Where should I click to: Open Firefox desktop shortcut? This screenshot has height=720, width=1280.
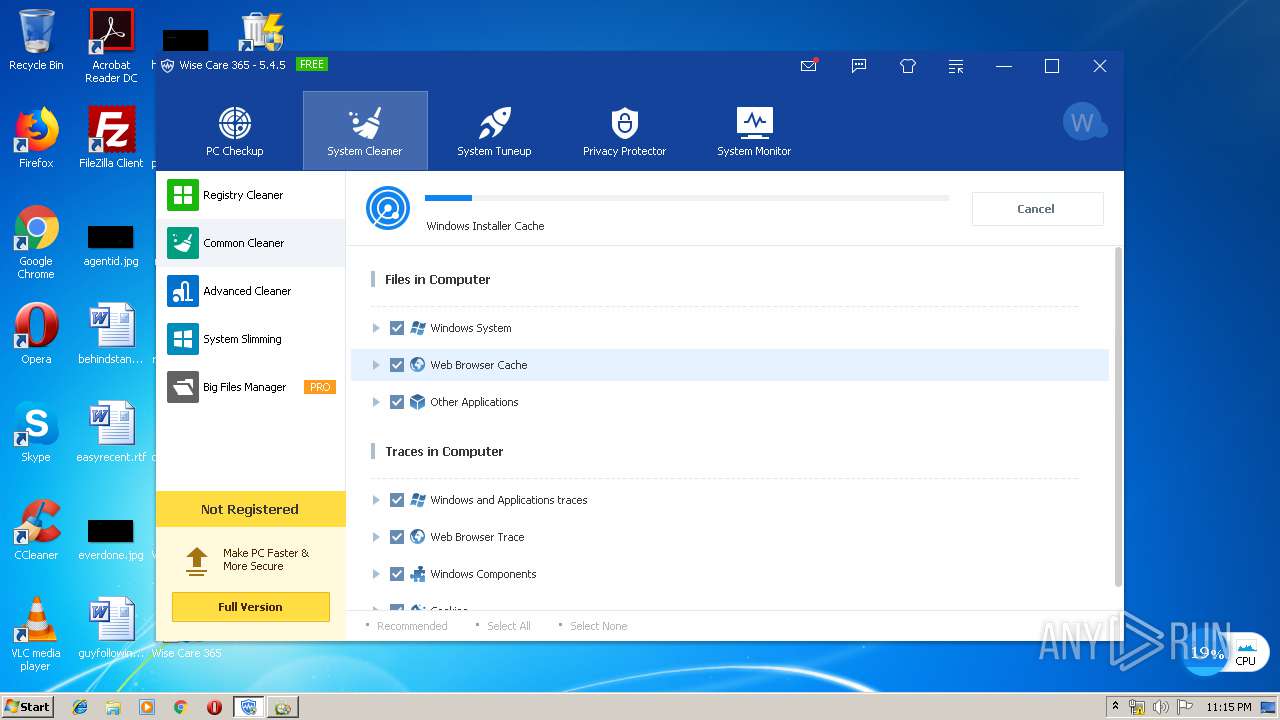pos(36,138)
